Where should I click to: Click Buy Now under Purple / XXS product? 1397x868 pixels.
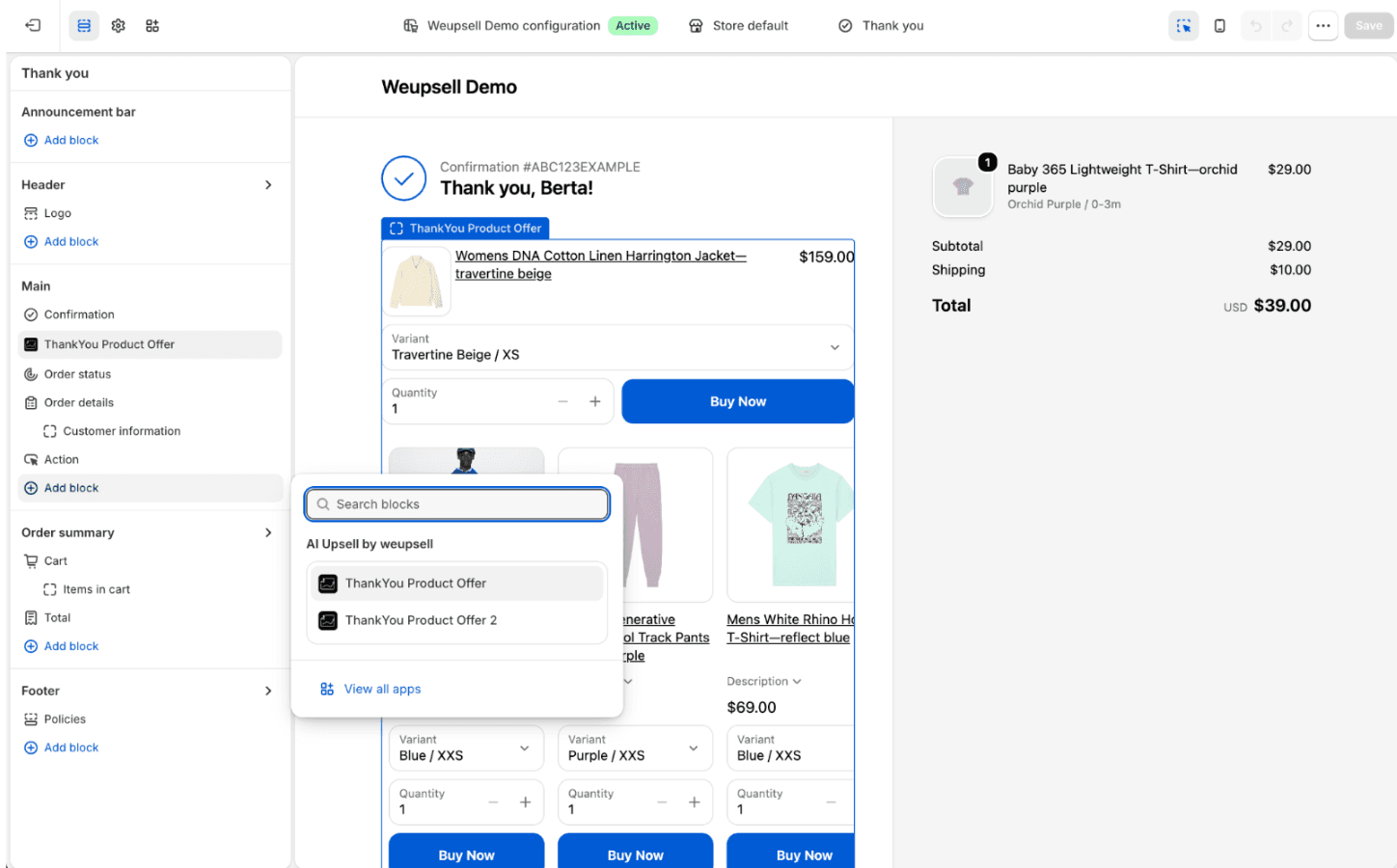(635, 853)
